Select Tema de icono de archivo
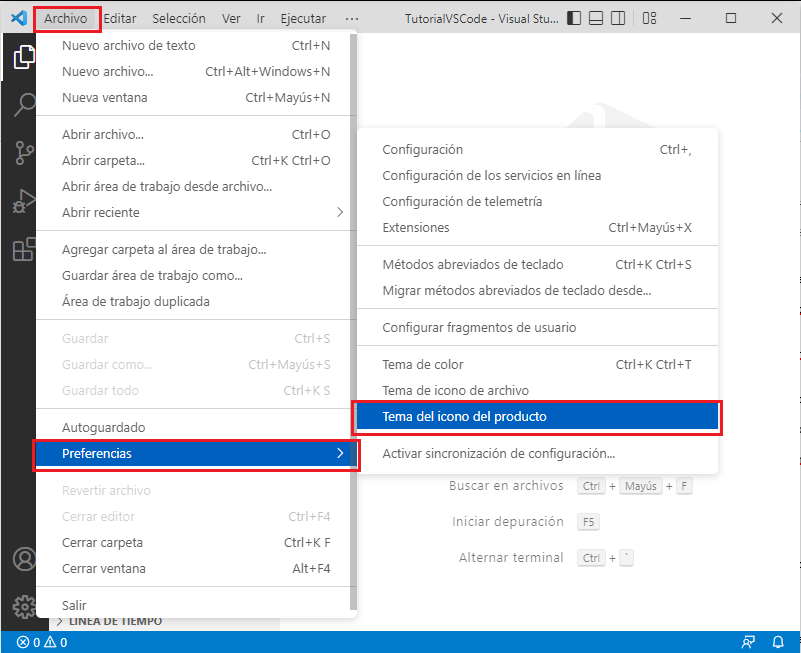Viewport: 801px width, 653px height. [x=537, y=391]
